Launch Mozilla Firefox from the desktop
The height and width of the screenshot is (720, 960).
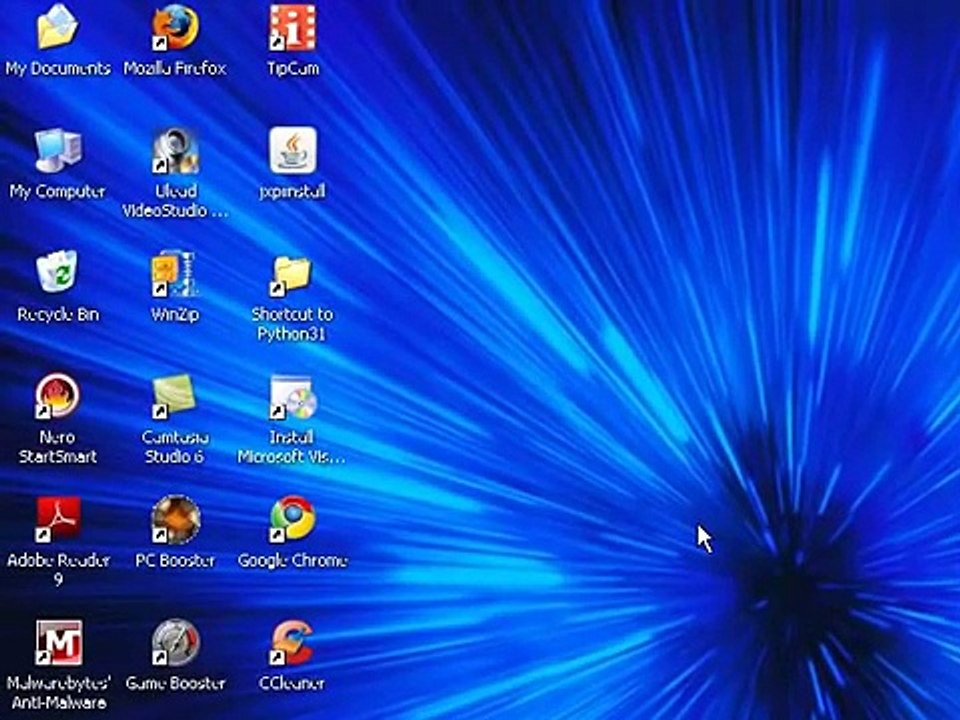(175, 28)
